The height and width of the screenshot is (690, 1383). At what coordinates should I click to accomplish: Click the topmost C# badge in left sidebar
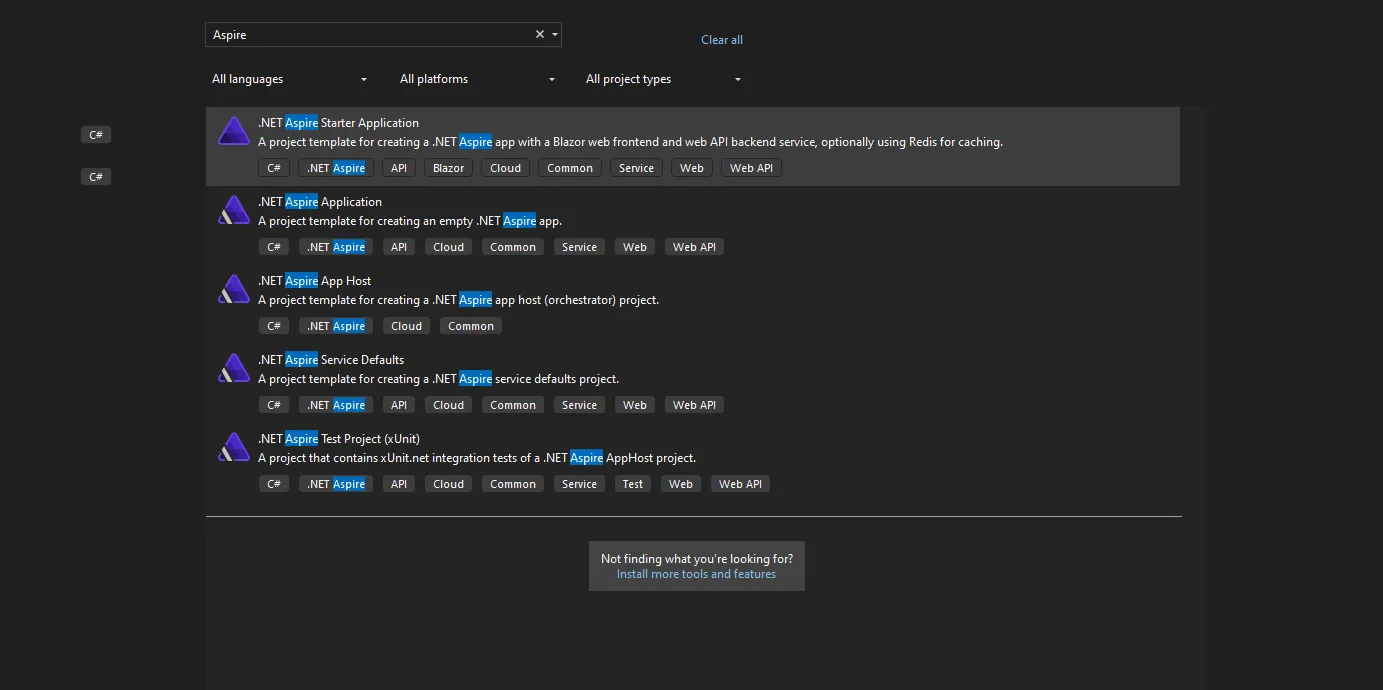tap(96, 135)
